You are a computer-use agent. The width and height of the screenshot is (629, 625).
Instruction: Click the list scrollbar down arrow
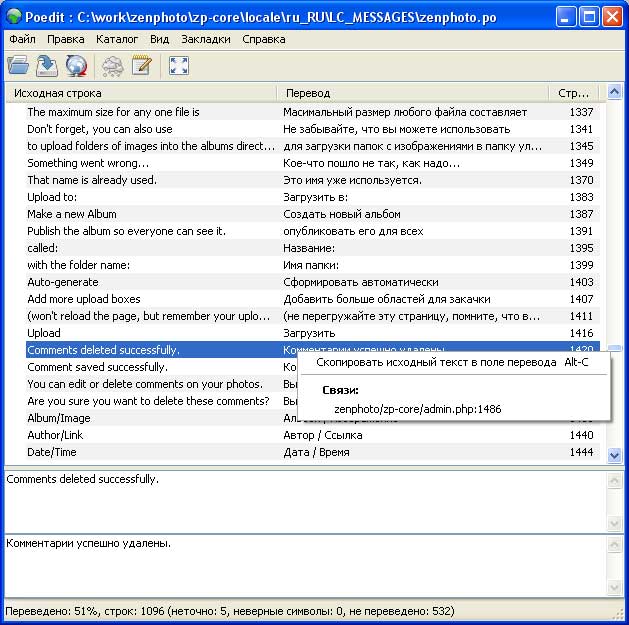coord(614,455)
